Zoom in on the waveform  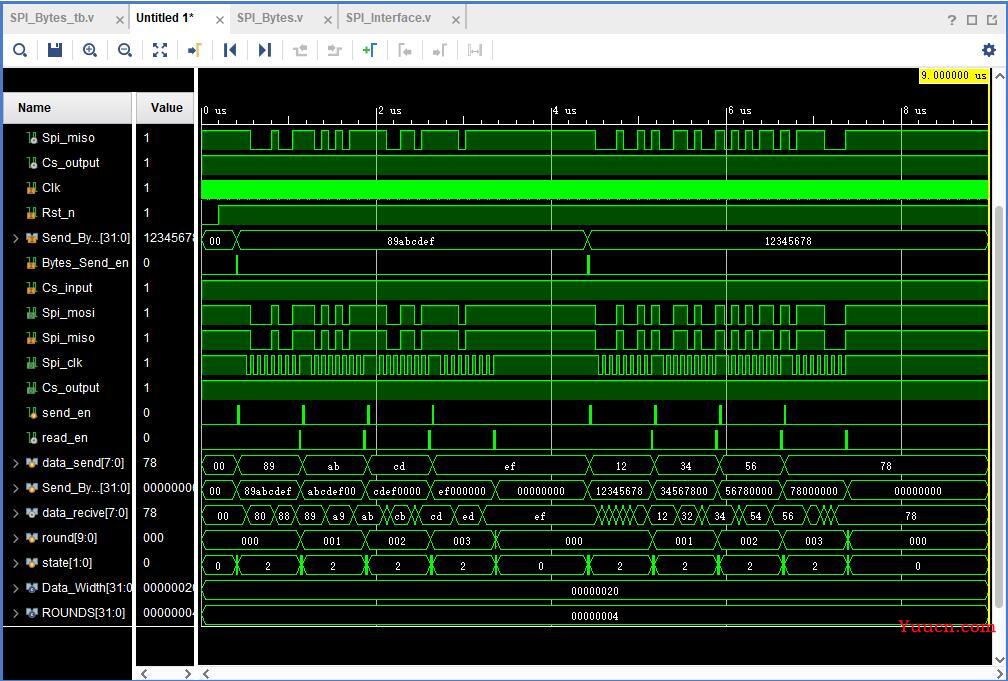point(90,50)
